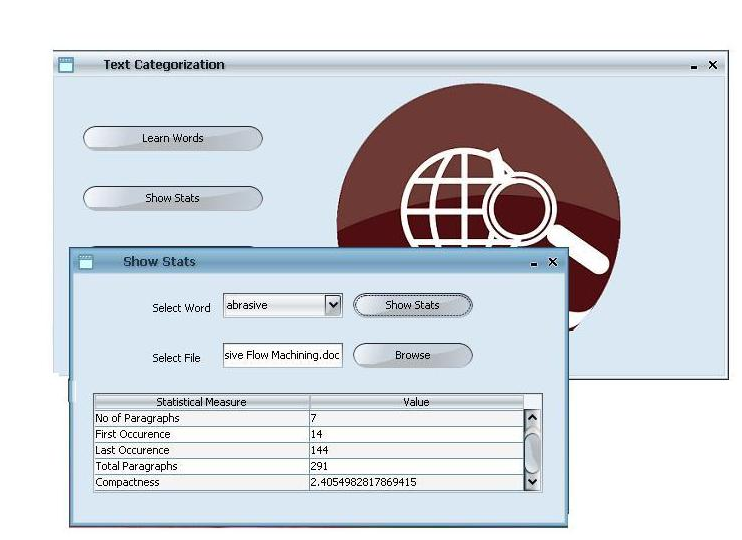Click the table scrollbar up arrow
The width and height of the screenshot is (742, 540).
[x=532, y=417]
